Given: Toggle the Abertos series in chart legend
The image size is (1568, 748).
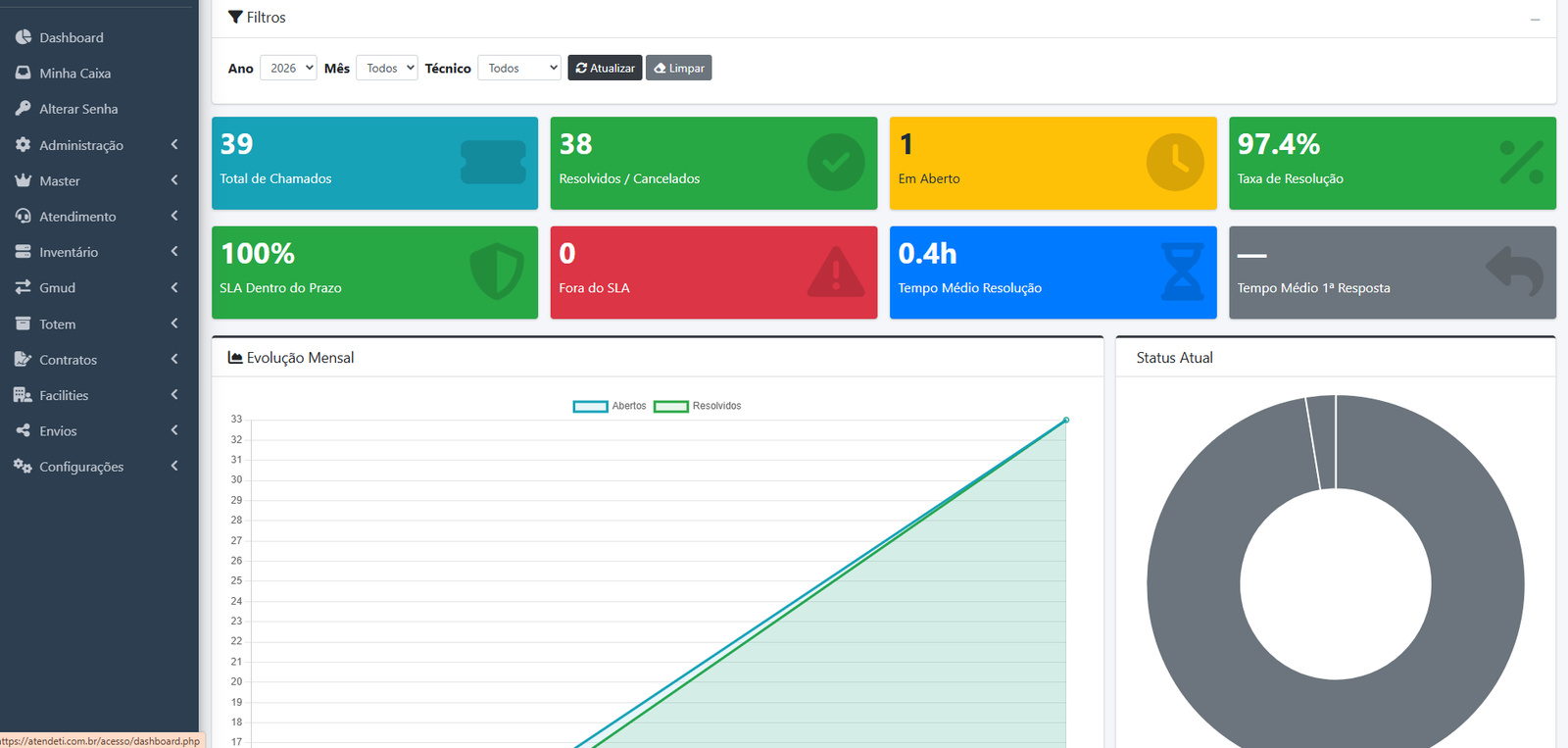Looking at the screenshot, I should (x=610, y=406).
